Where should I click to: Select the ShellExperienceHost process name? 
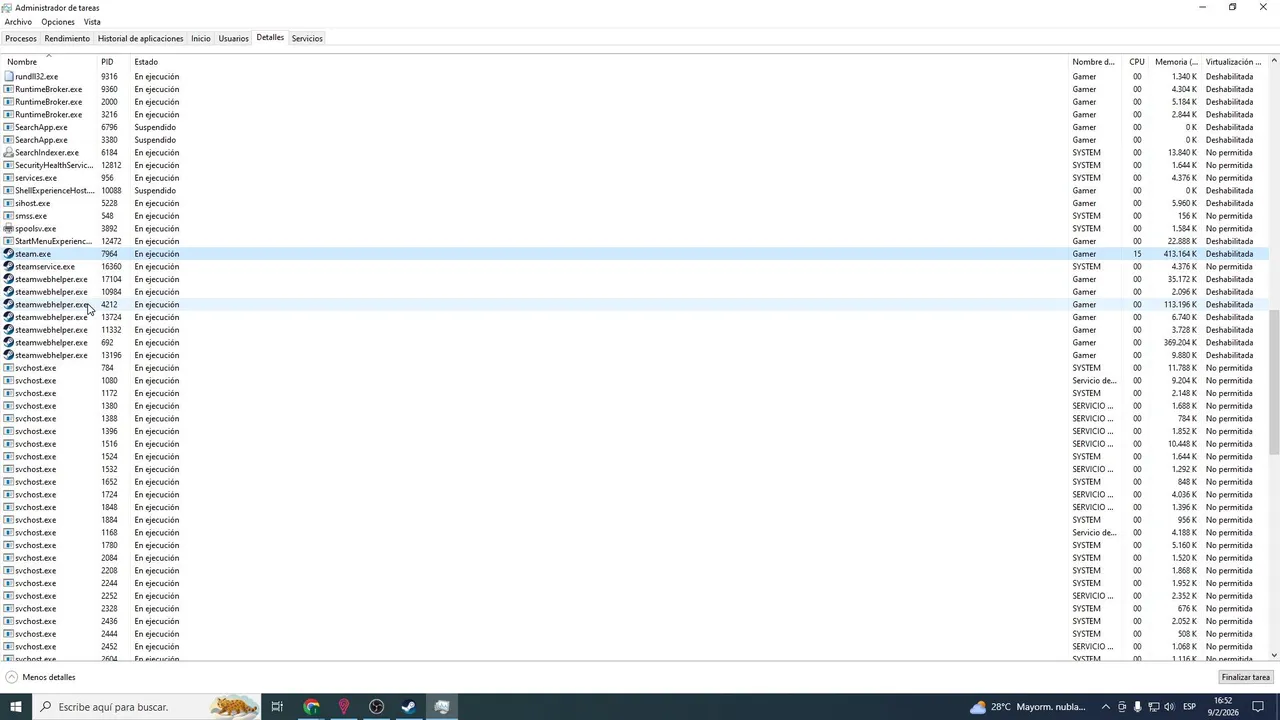[55, 191]
